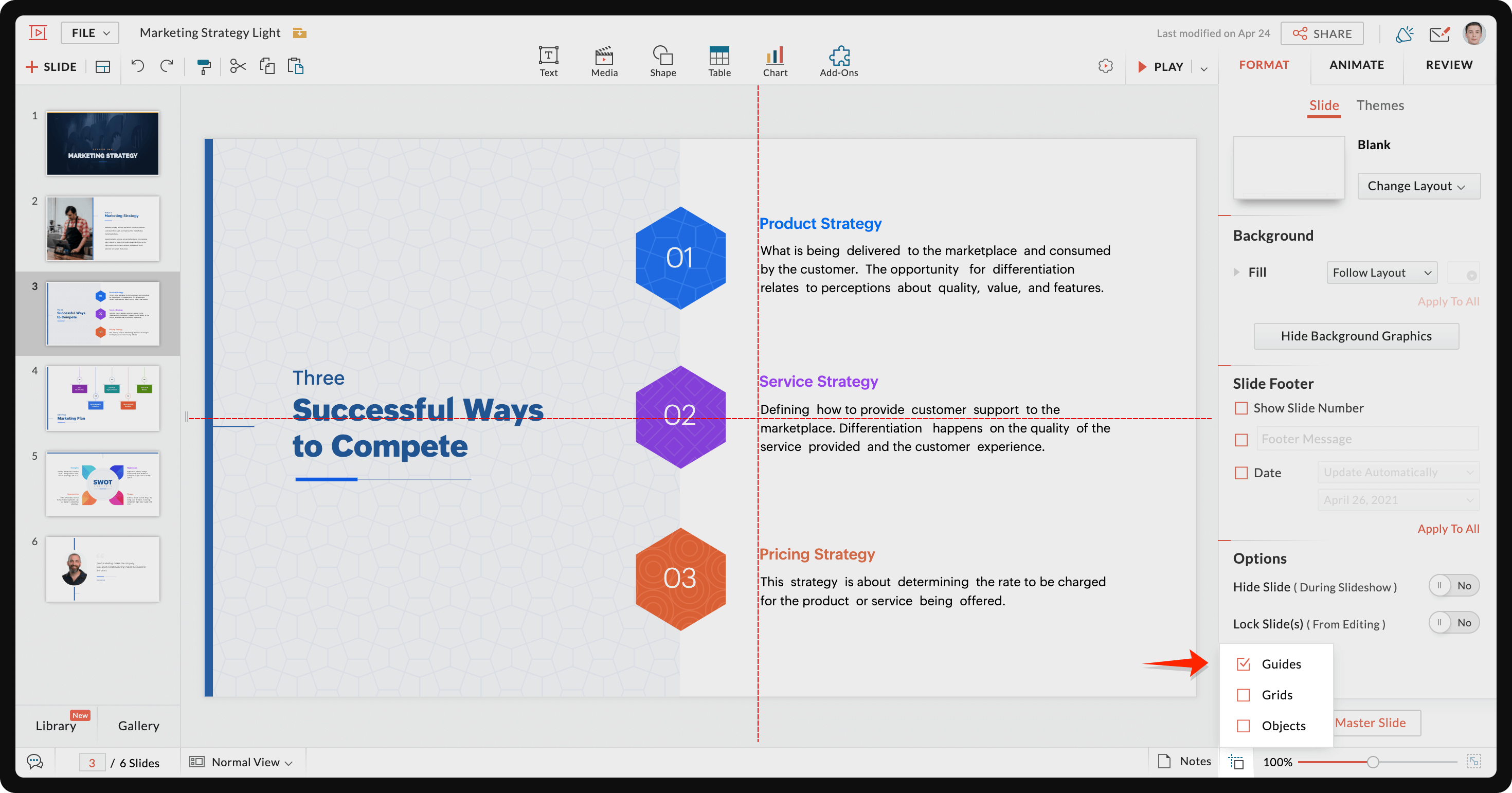This screenshot has width=1512, height=793.
Task: Click the slide layout icon
Action: 103,66
